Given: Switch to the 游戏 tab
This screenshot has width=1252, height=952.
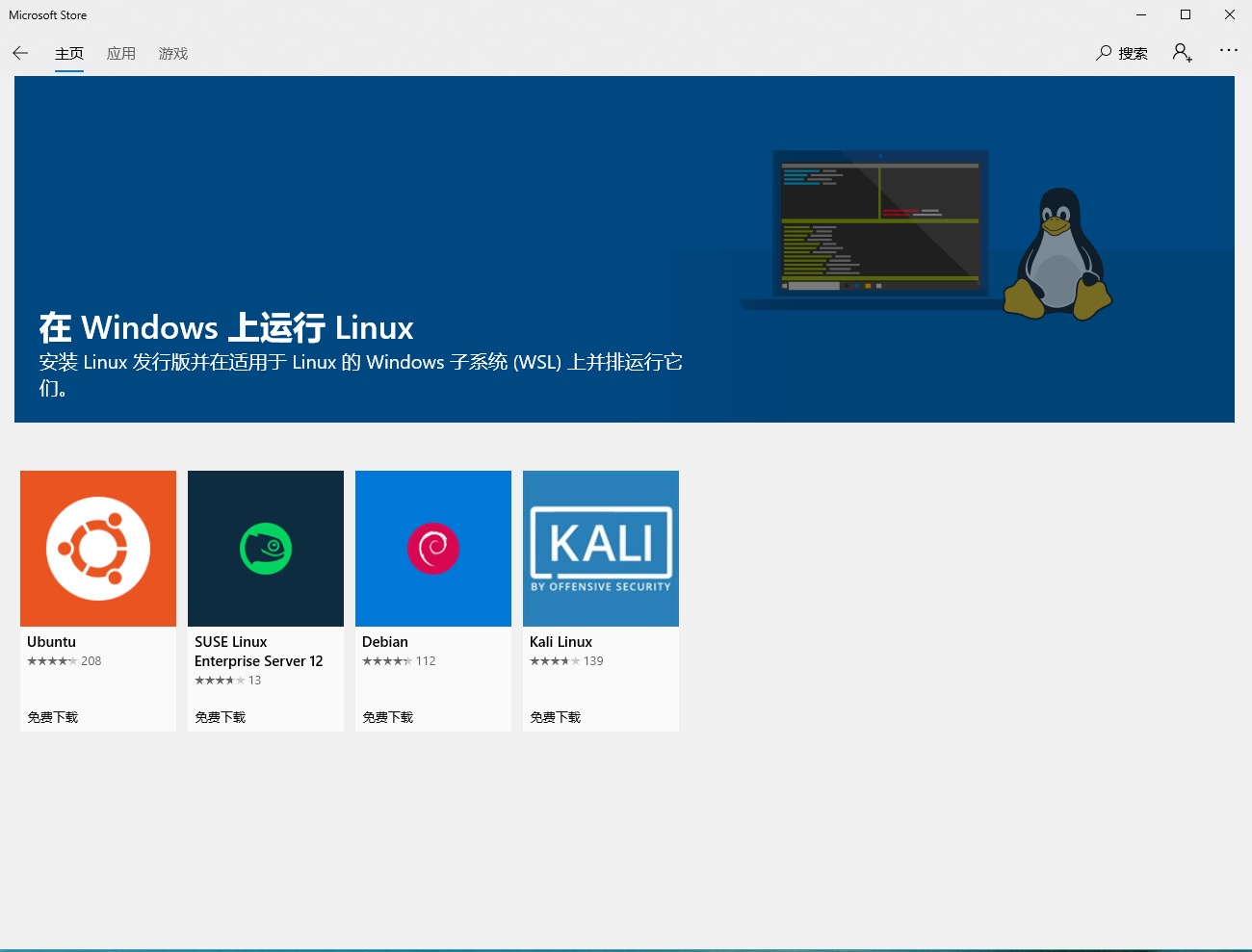Looking at the screenshot, I should 173,54.
